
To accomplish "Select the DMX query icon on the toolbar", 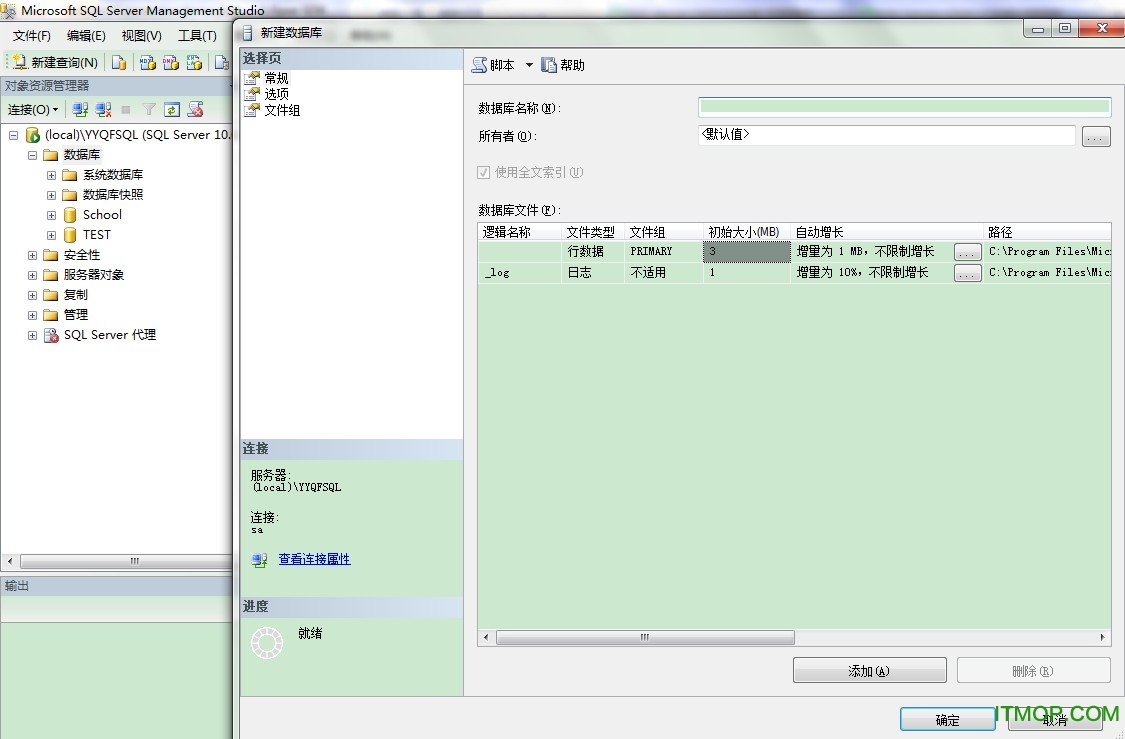I will [x=170, y=62].
